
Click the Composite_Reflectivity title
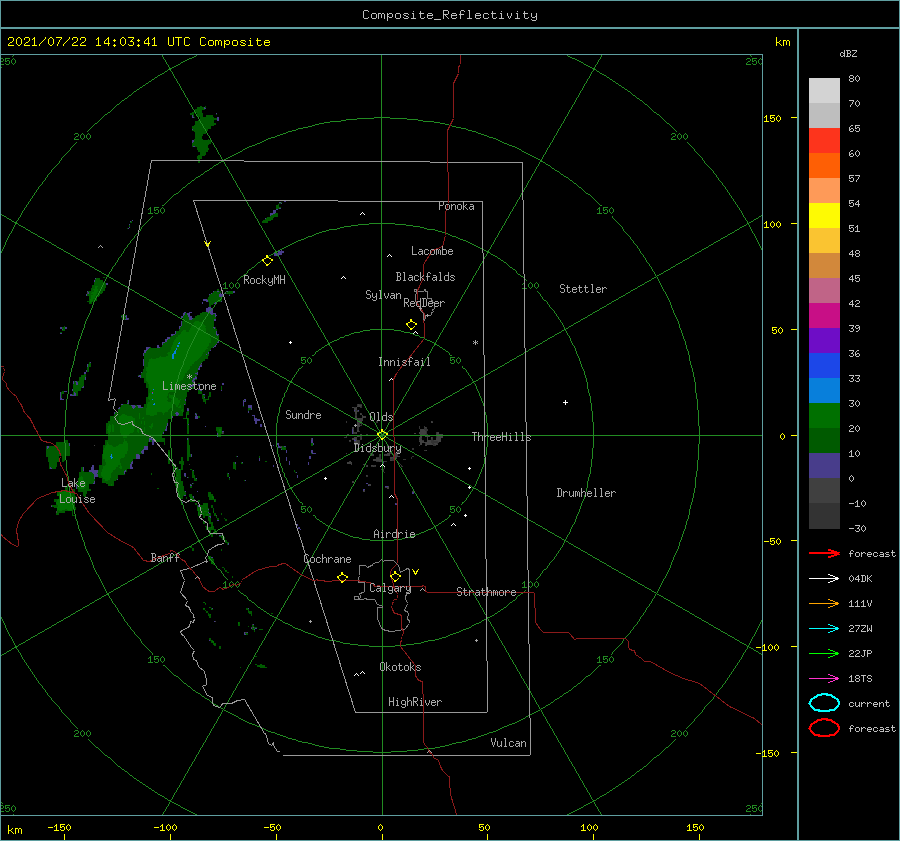[450, 15]
